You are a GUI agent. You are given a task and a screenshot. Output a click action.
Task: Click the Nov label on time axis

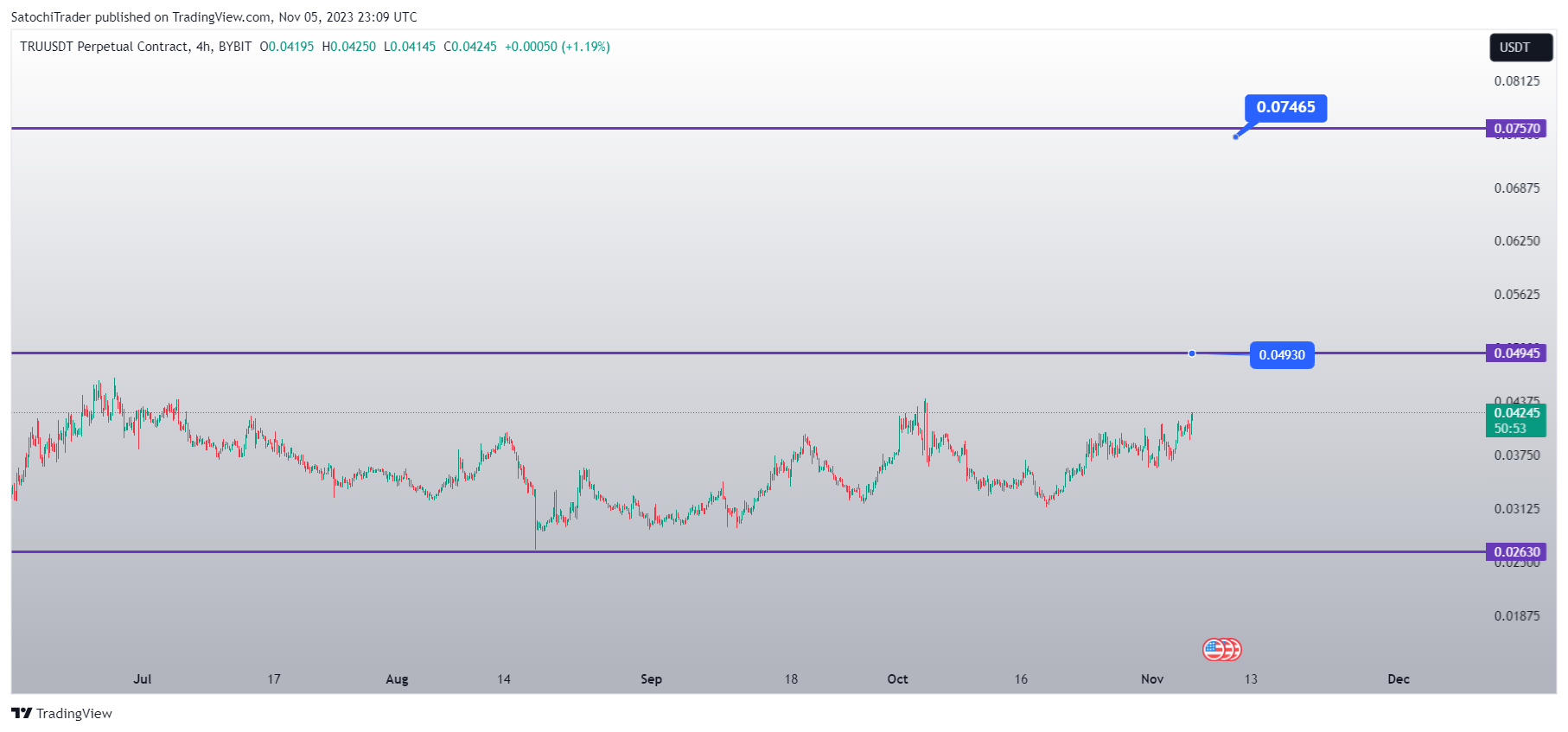pyautogui.click(x=1152, y=679)
